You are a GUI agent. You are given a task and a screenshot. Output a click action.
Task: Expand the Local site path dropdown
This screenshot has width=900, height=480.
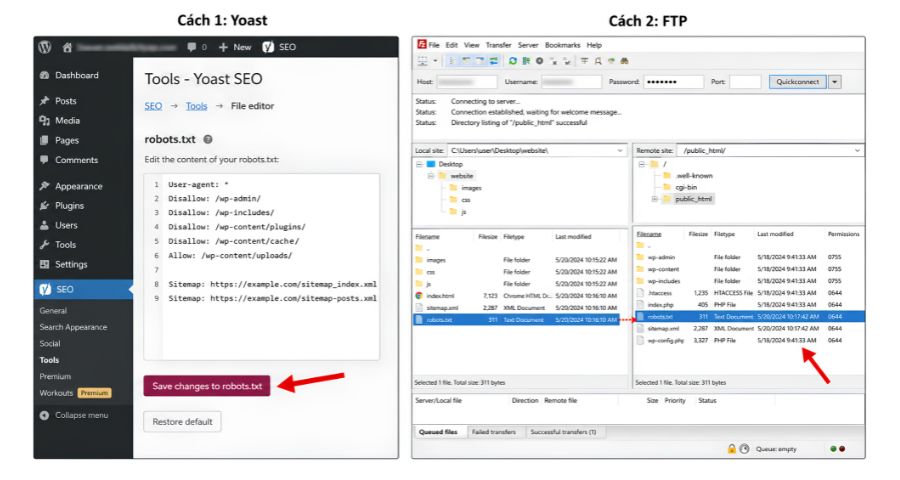point(620,150)
